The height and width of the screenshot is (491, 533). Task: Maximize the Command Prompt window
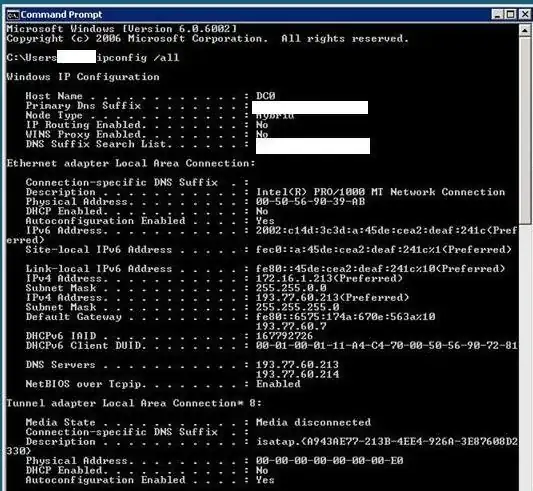pyautogui.click(x=510, y=14)
